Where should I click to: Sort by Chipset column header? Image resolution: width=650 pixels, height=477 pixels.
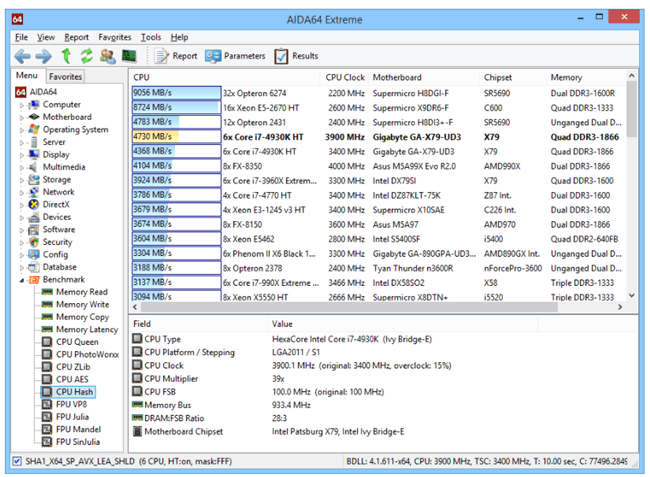coord(513,77)
